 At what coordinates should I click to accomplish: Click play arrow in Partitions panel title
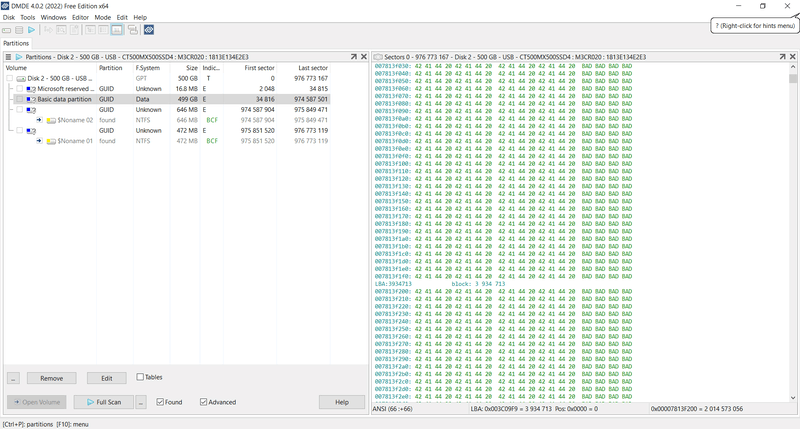(x=19, y=57)
